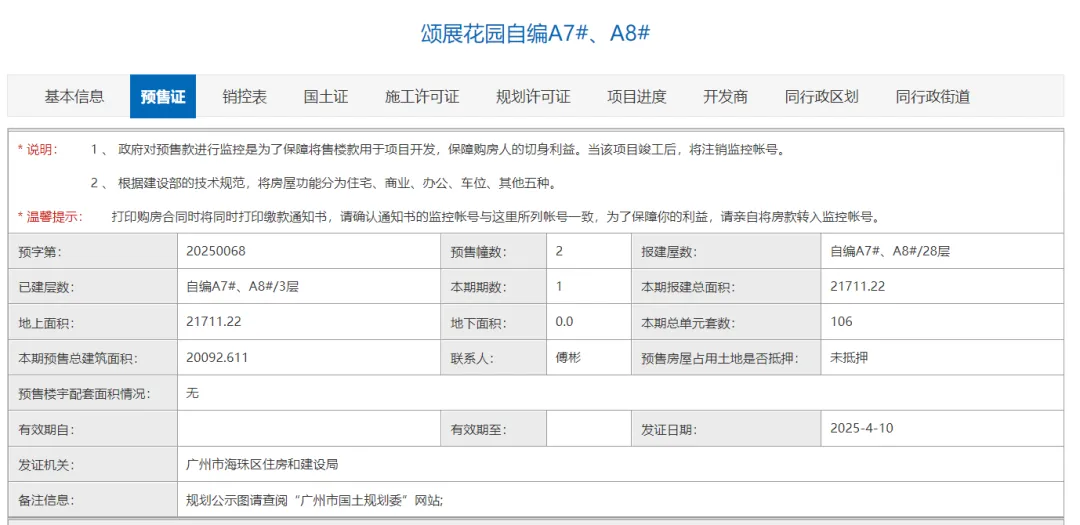Click the 预售幢数 label
Viewport: 1080px width, 525px height.
(x=479, y=252)
